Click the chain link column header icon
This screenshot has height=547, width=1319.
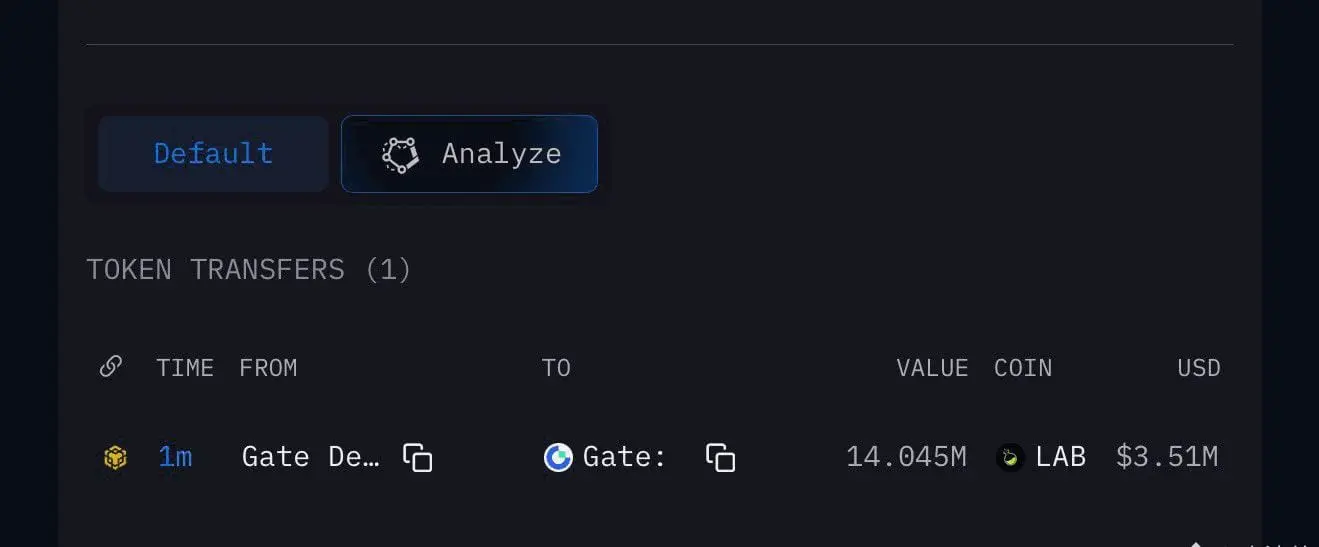111,367
